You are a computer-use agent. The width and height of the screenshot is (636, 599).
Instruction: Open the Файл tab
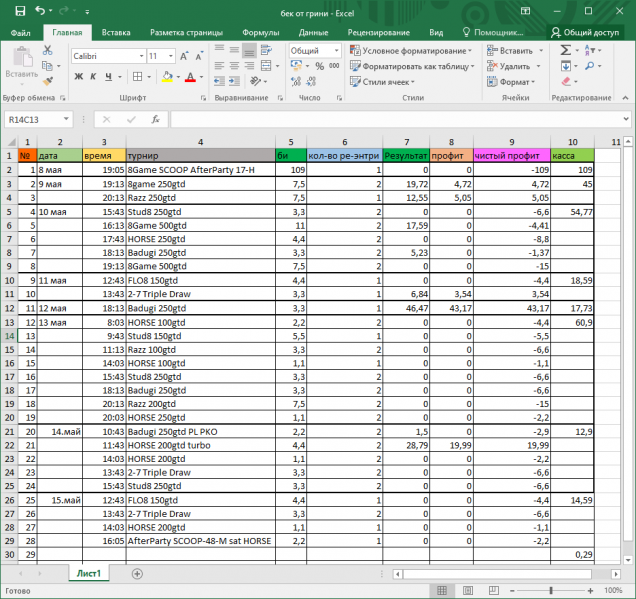[20, 32]
